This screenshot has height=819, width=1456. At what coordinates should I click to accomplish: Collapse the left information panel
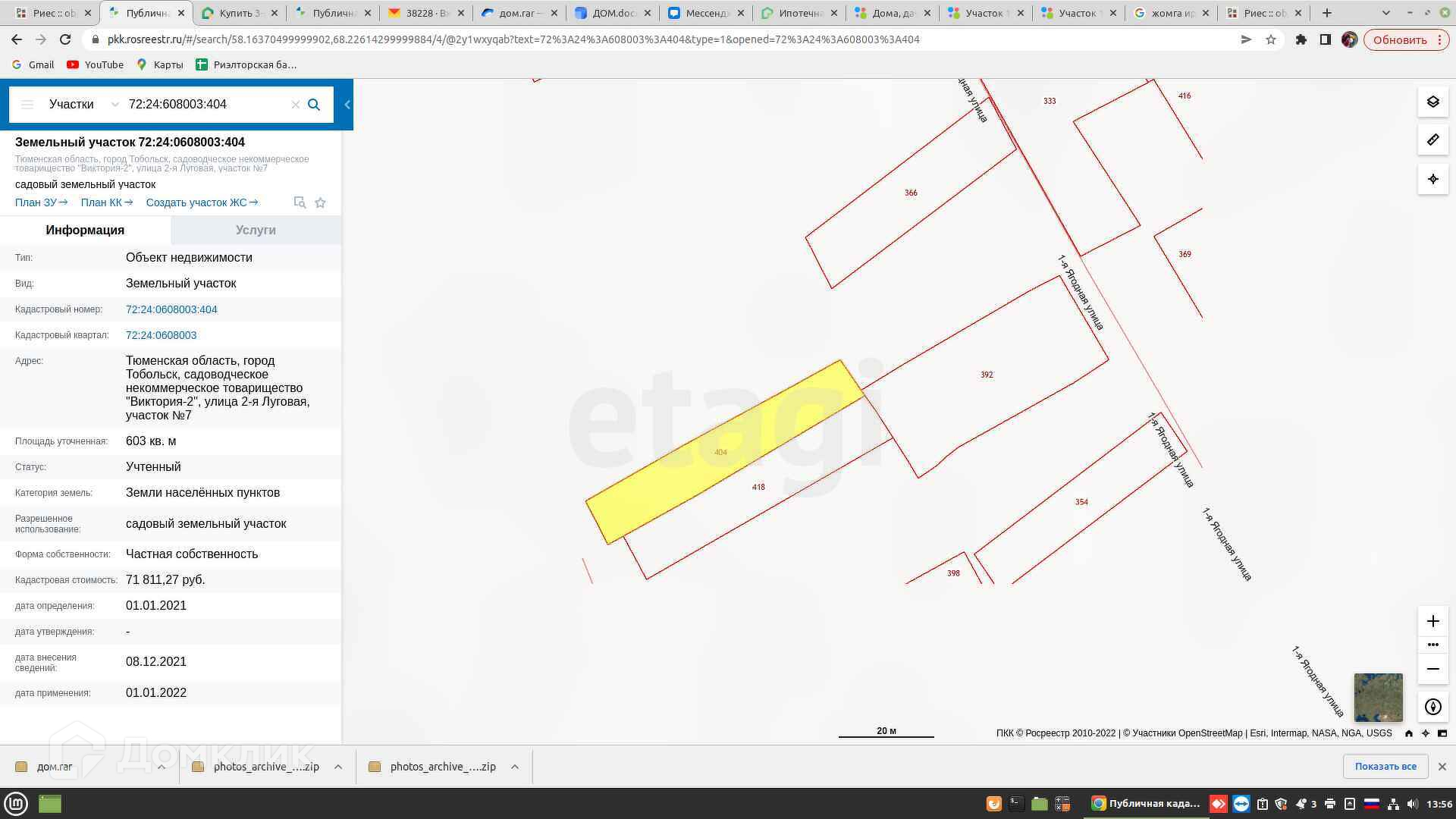coord(347,105)
